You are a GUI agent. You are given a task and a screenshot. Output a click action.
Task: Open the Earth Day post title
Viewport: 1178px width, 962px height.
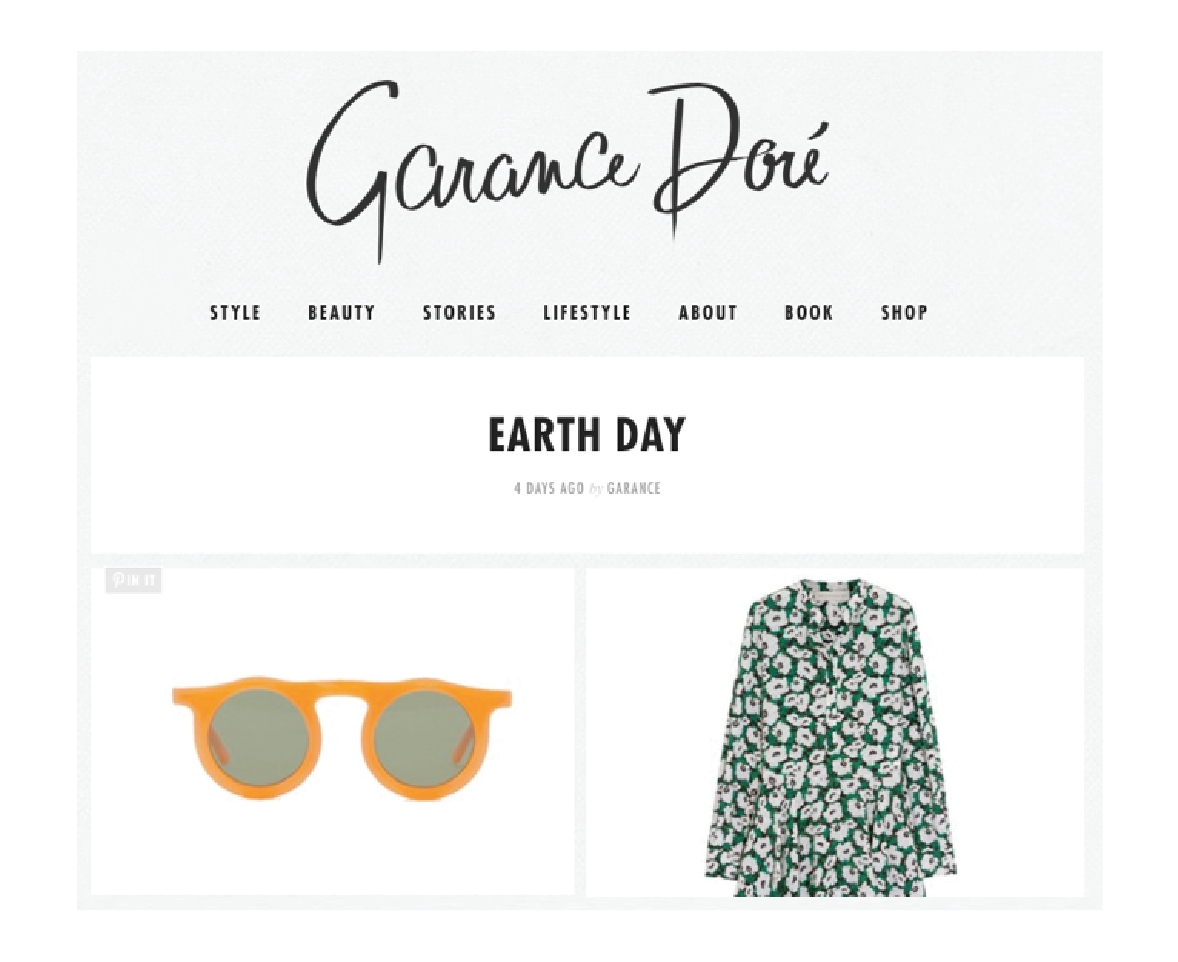[x=587, y=435]
